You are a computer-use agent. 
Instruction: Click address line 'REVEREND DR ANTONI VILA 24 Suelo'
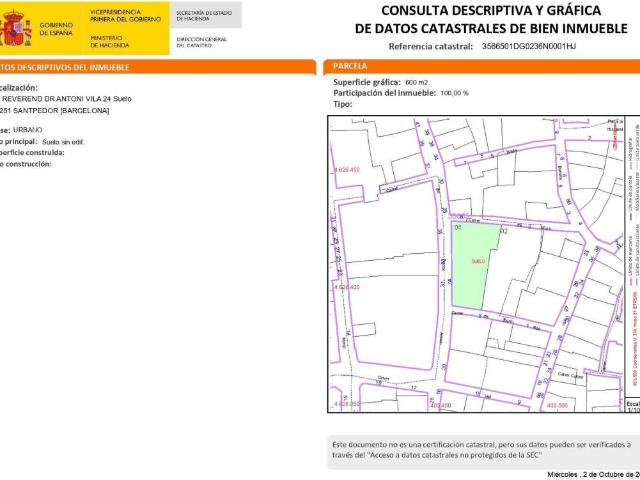click(x=67, y=99)
